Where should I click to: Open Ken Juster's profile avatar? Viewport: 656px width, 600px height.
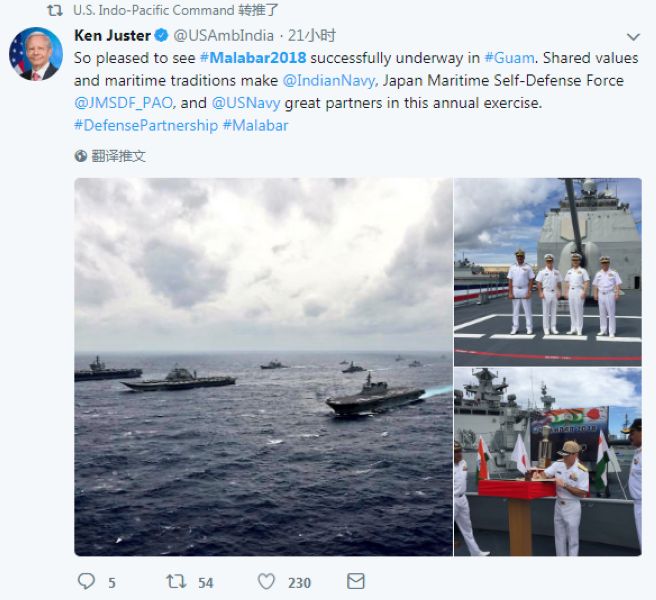[36, 54]
